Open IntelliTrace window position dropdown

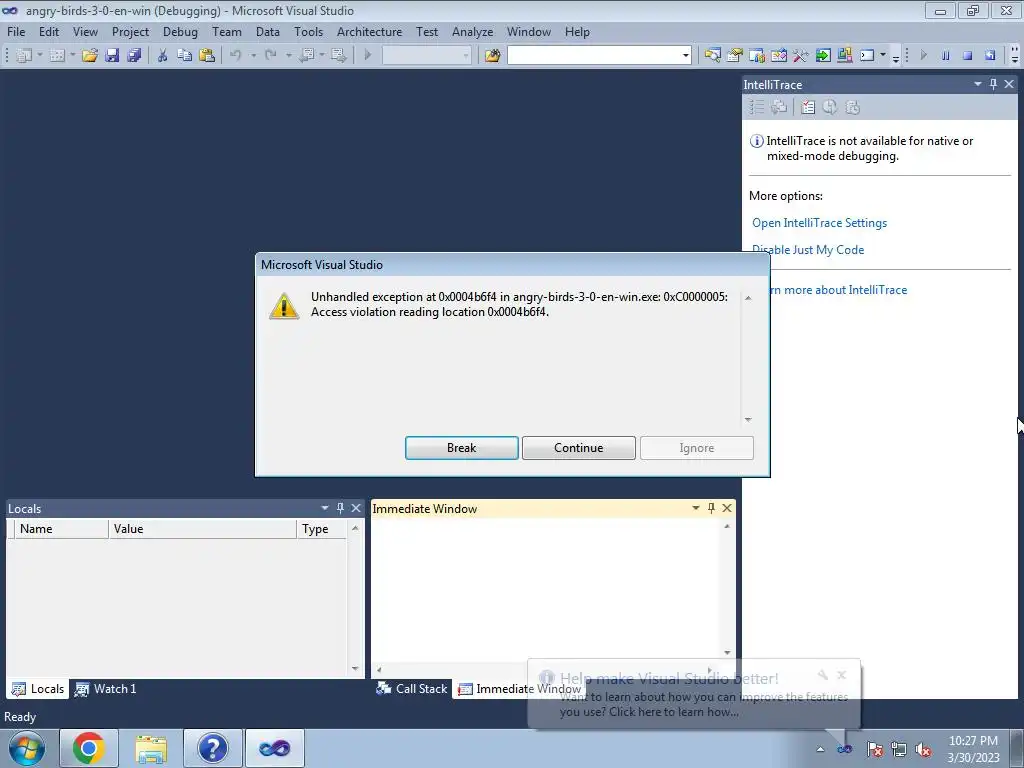(x=978, y=84)
